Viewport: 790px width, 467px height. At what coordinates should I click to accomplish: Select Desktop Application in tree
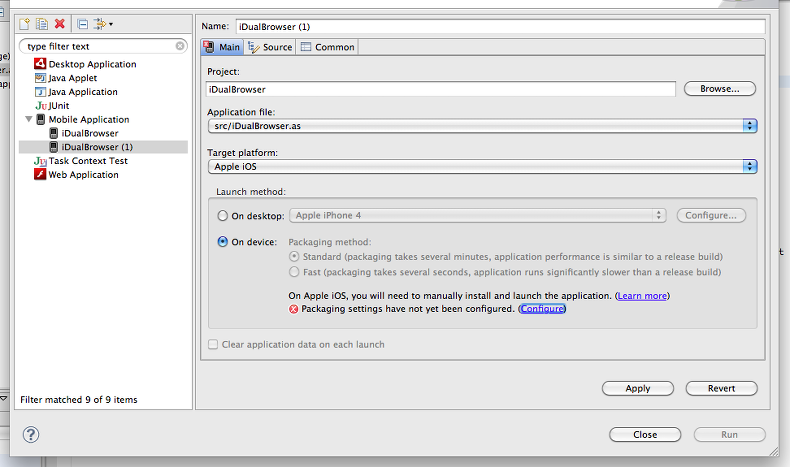[x=92, y=64]
